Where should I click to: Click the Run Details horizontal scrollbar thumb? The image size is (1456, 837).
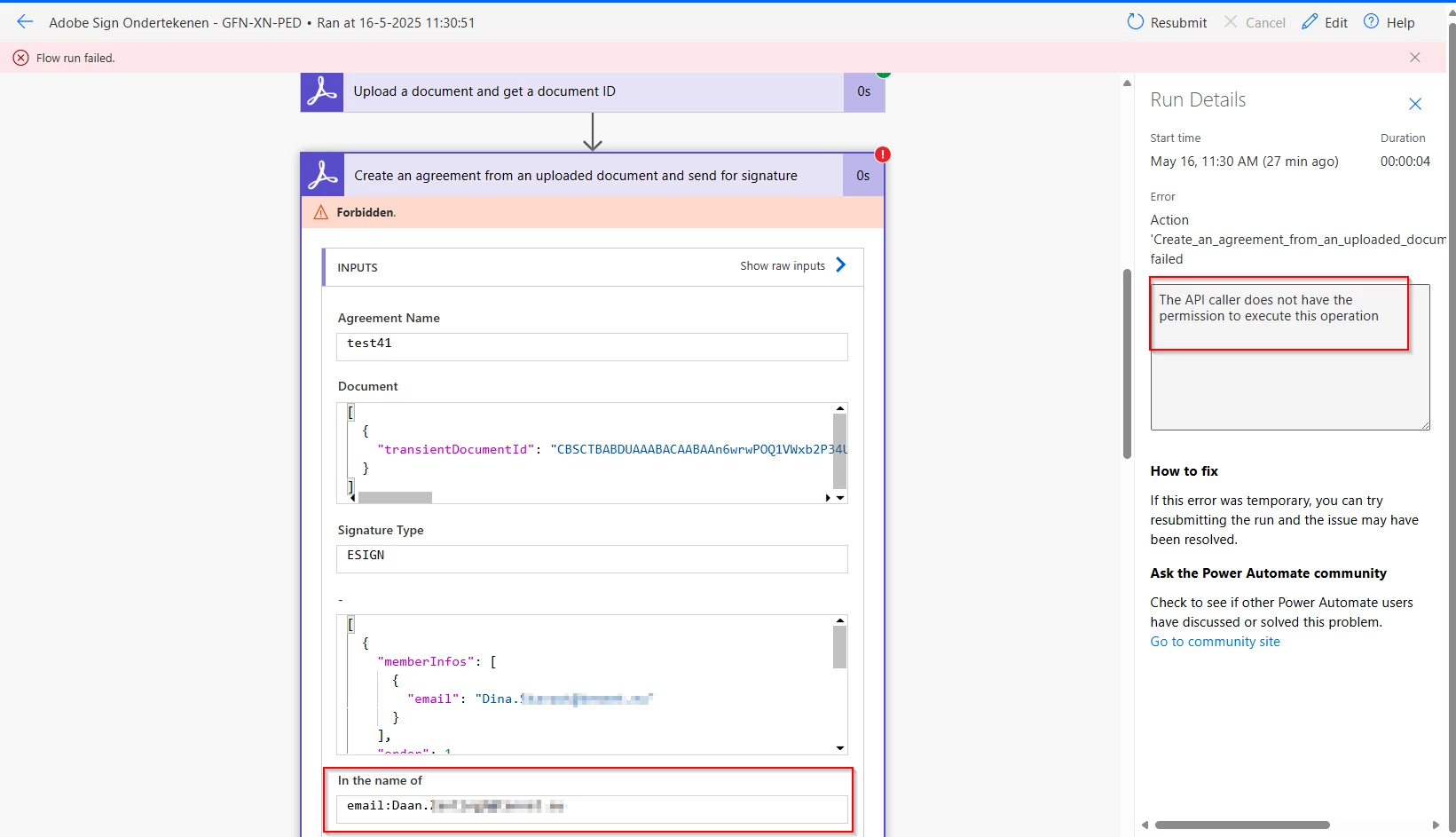coord(1242,825)
